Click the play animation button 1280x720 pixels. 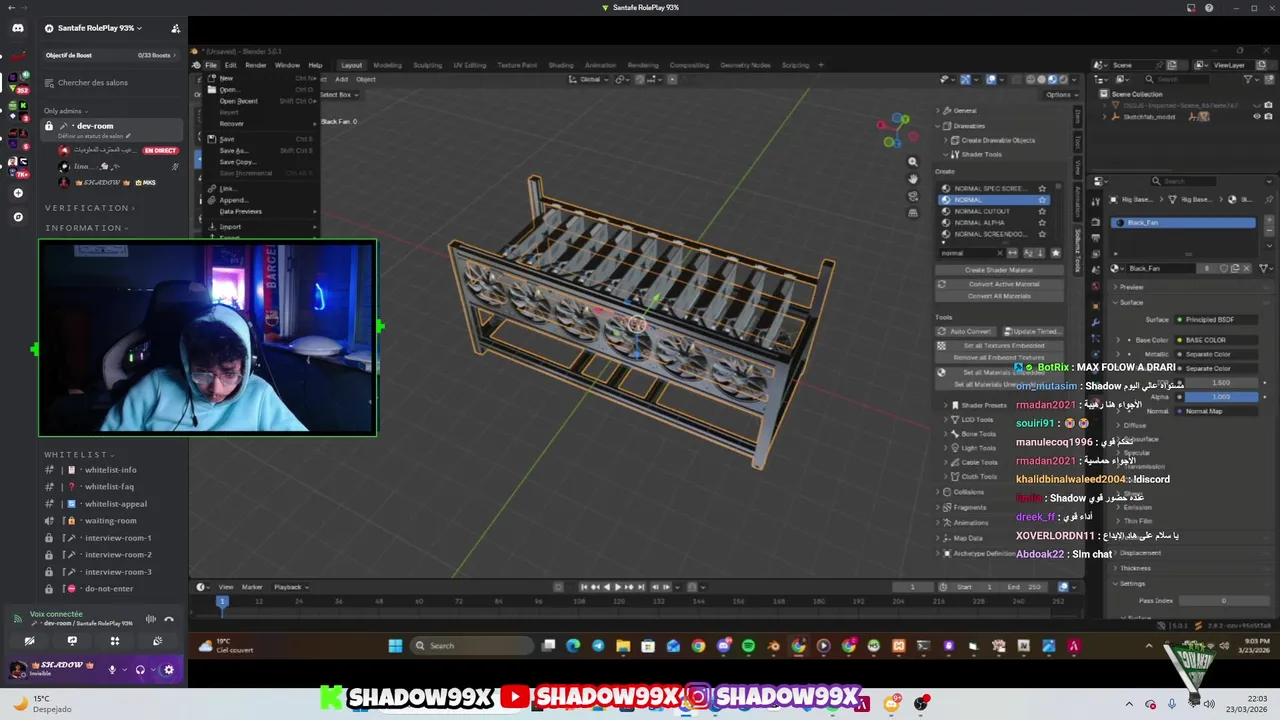[x=617, y=587]
